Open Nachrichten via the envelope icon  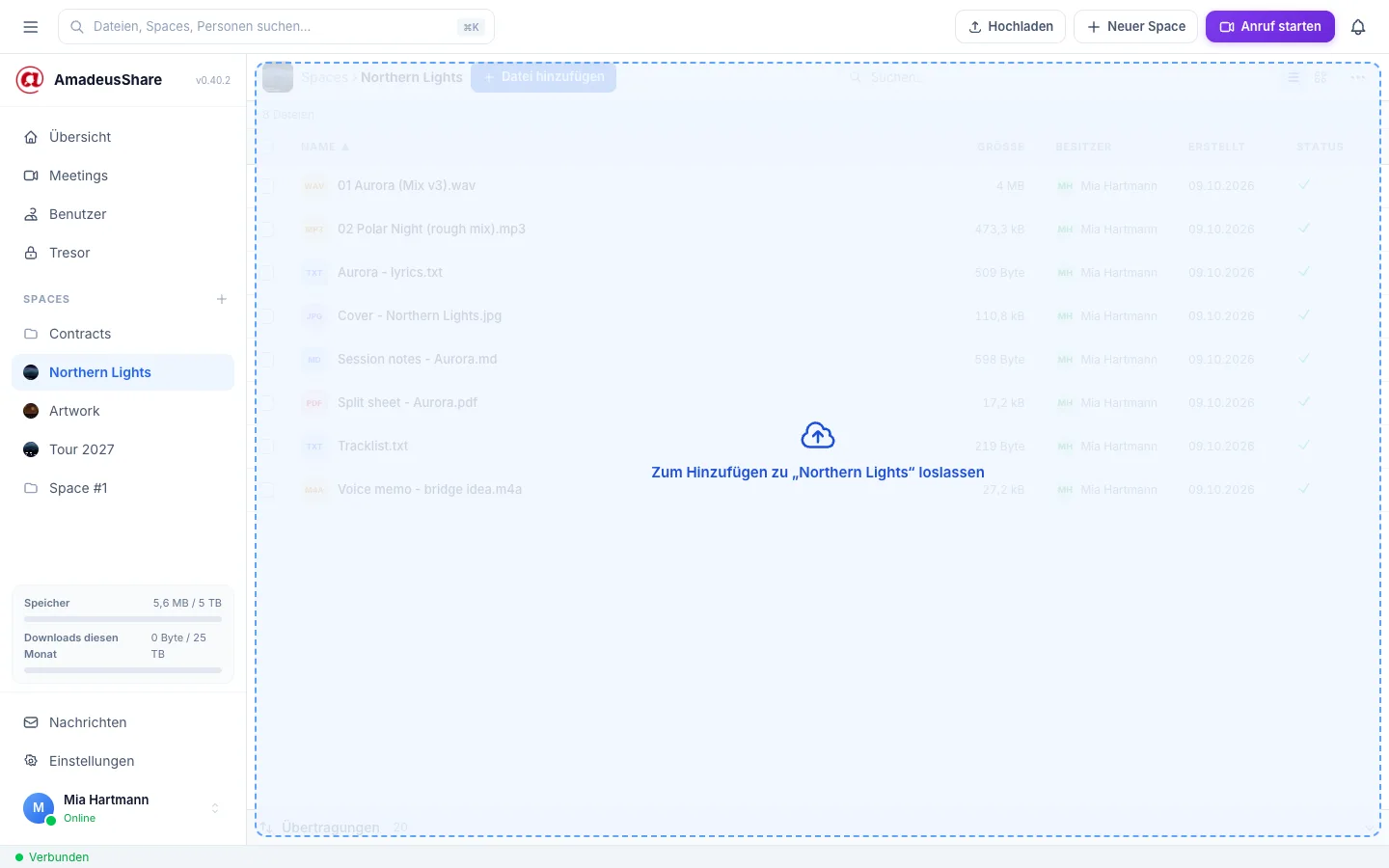31,722
